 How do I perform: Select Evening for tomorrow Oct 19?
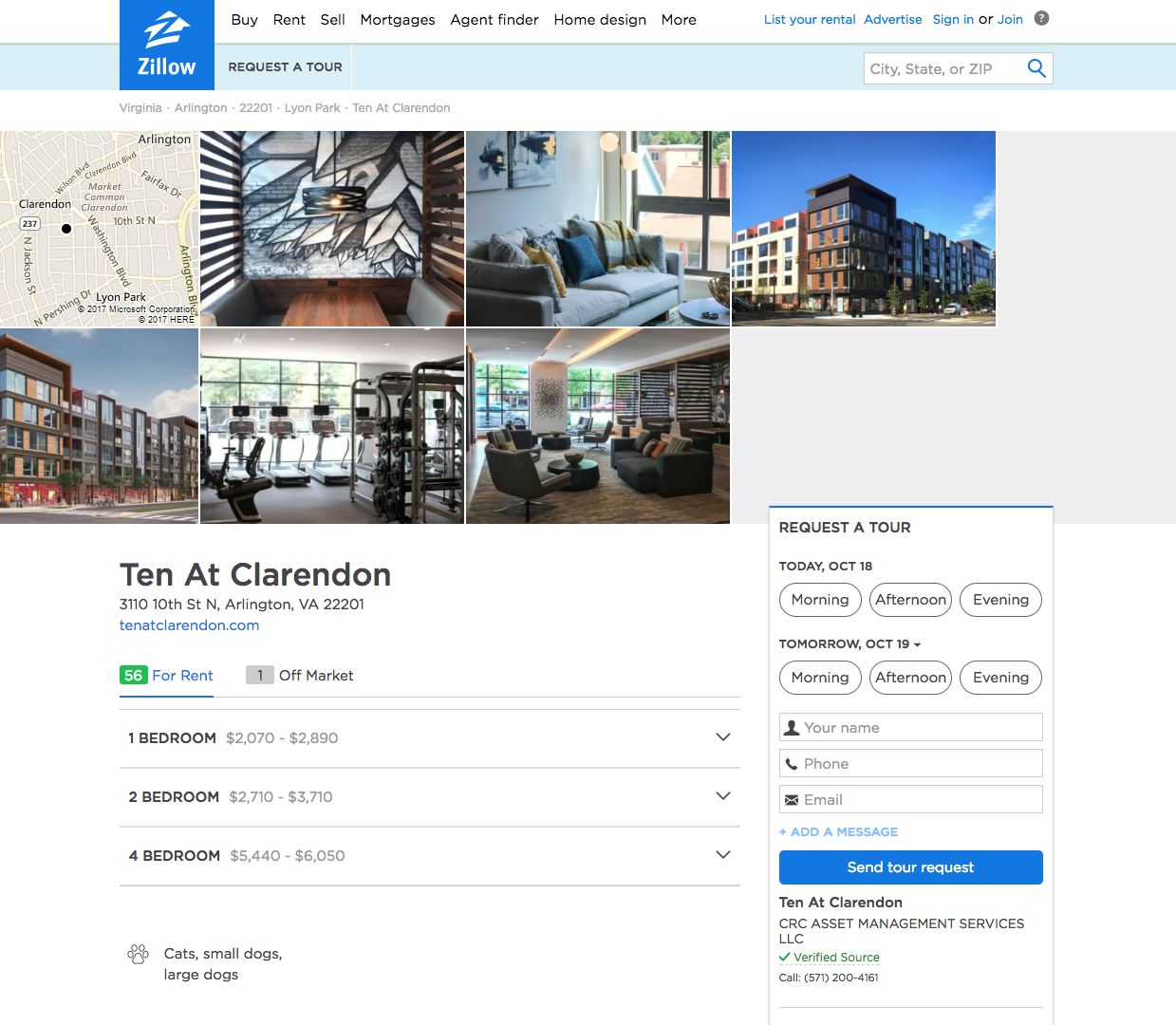(1000, 678)
